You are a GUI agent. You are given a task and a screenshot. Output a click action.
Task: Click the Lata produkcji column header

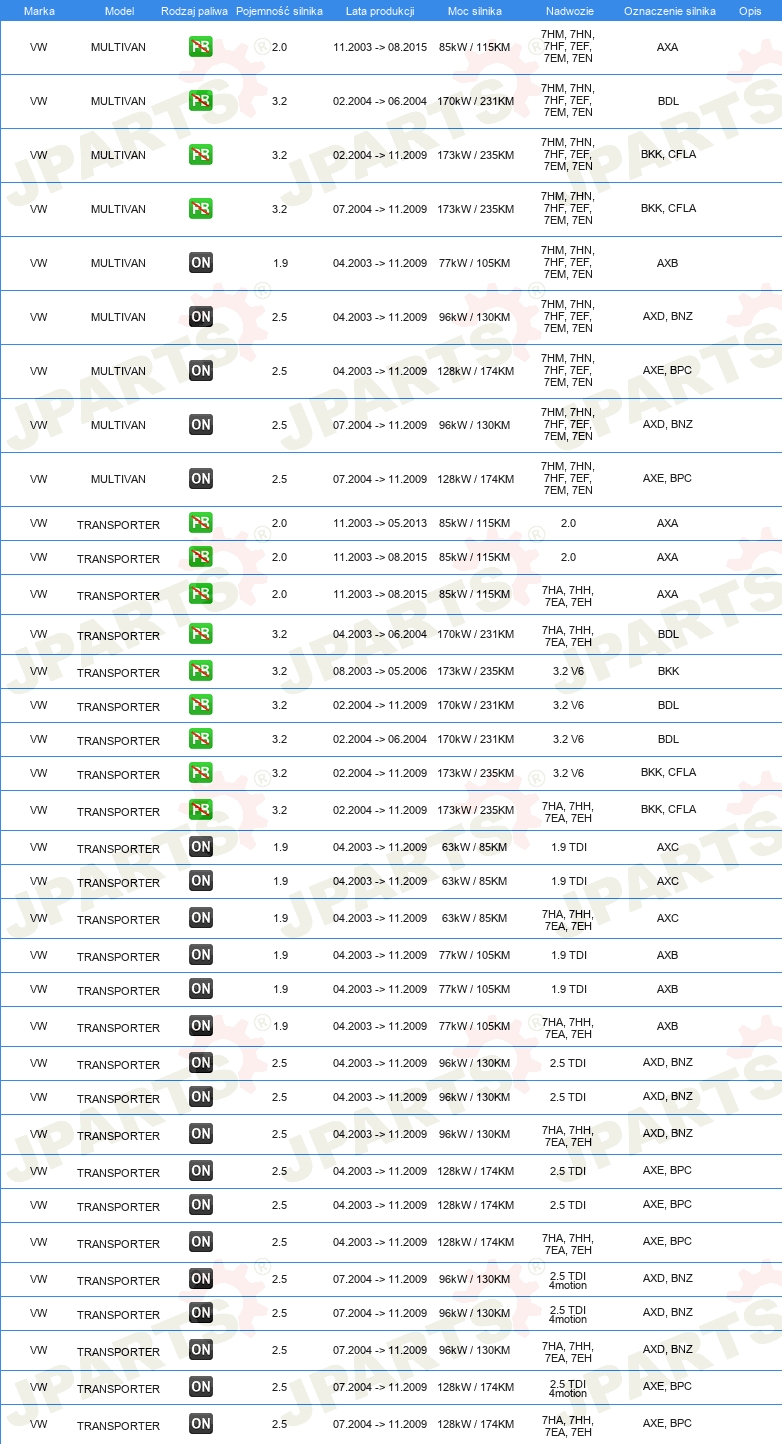(380, 11)
